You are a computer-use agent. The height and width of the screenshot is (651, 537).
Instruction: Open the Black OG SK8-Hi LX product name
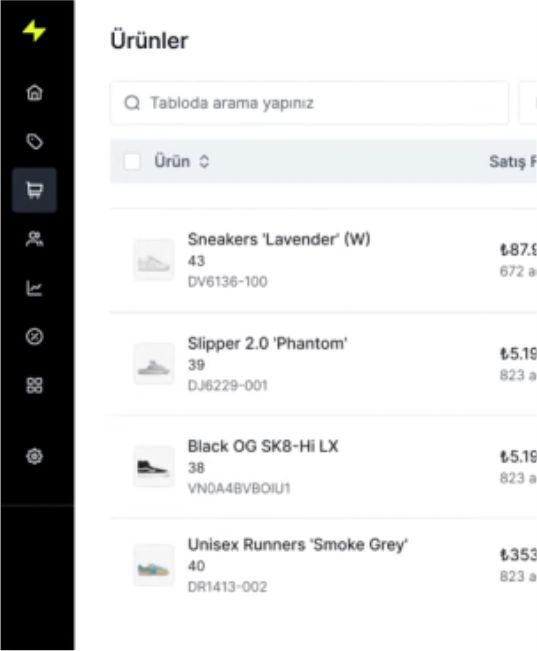[263, 446]
